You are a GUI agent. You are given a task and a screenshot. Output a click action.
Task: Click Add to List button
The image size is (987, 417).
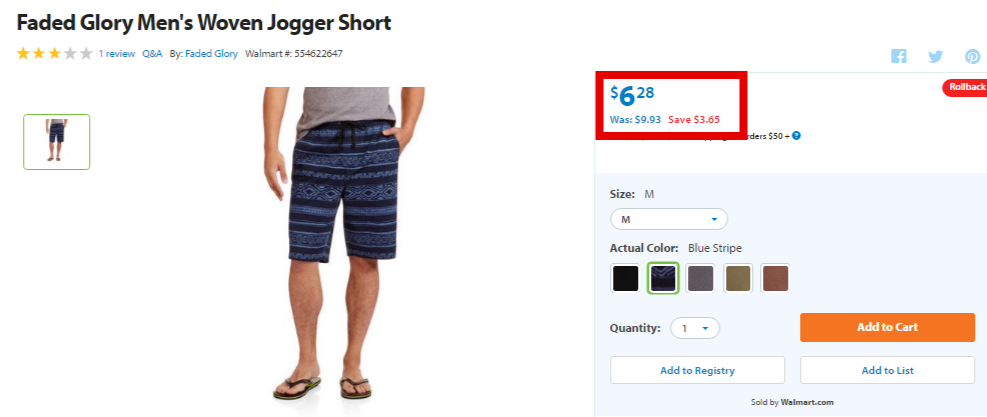click(888, 370)
